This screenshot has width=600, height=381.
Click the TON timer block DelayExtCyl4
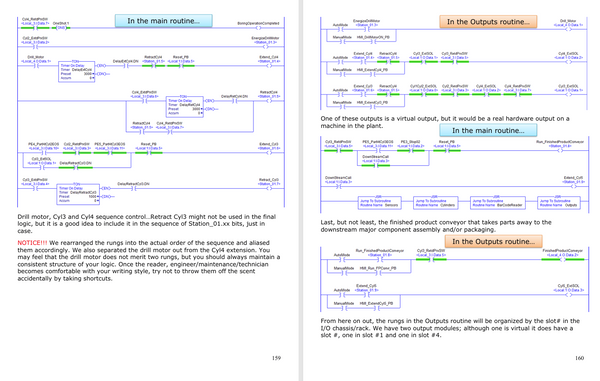point(77,72)
